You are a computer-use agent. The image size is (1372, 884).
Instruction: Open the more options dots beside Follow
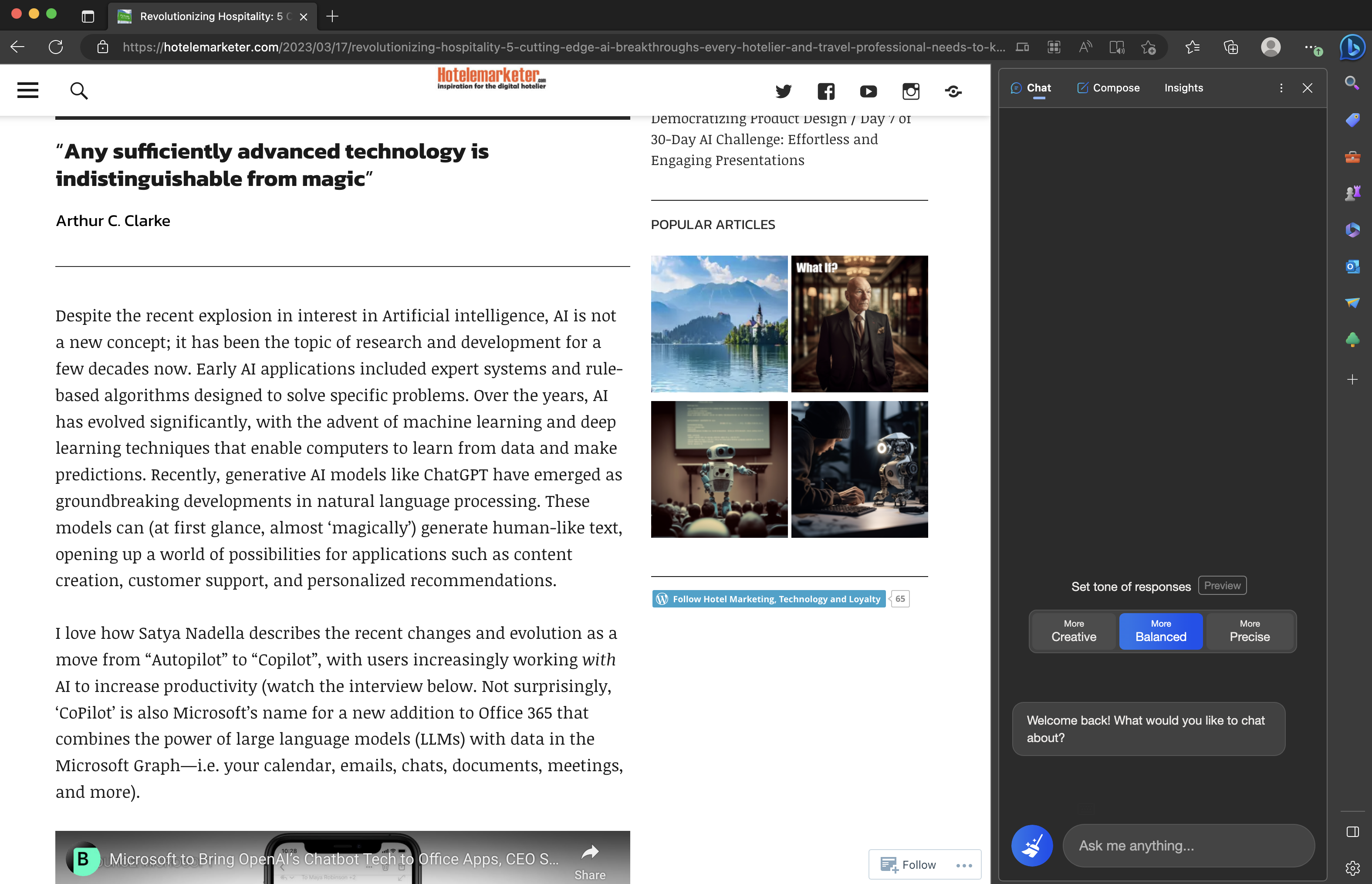(x=964, y=865)
